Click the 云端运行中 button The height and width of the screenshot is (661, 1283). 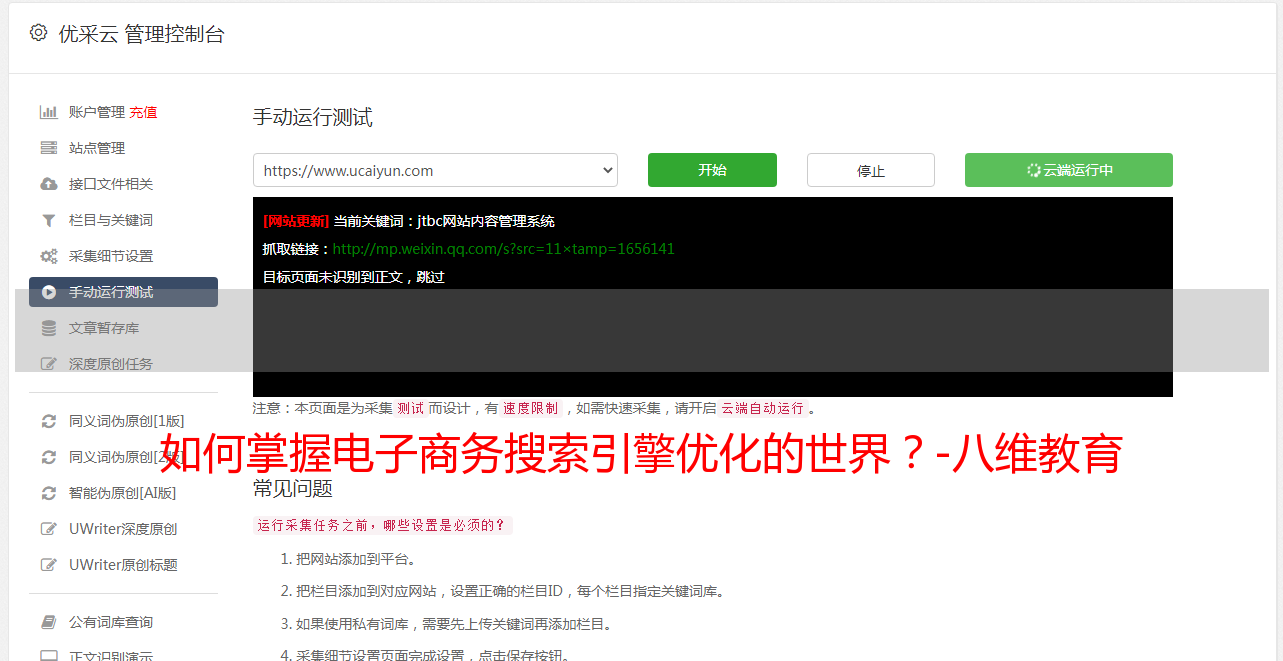(1069, 170)
